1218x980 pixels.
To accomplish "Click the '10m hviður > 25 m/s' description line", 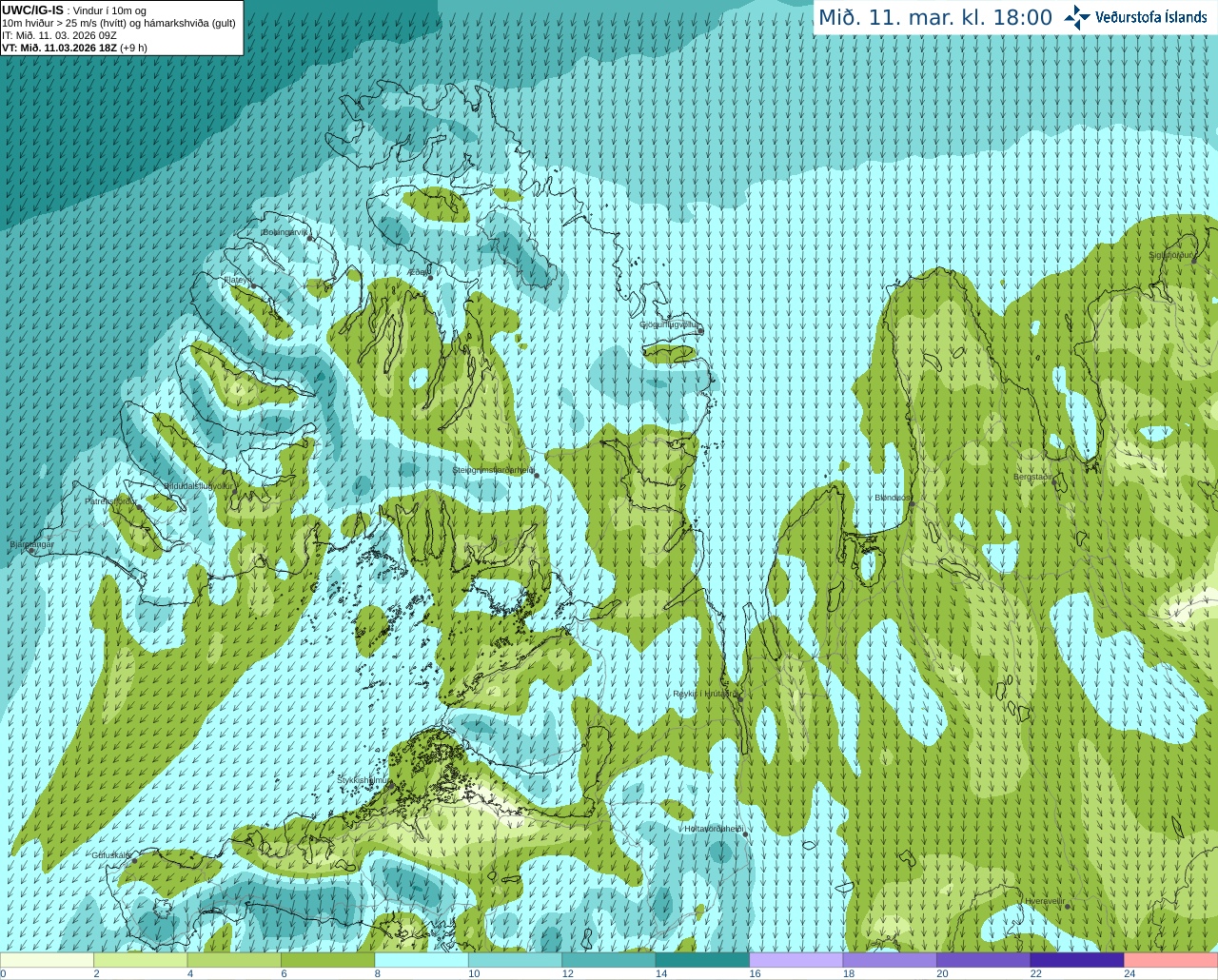I will click(119, 23).
